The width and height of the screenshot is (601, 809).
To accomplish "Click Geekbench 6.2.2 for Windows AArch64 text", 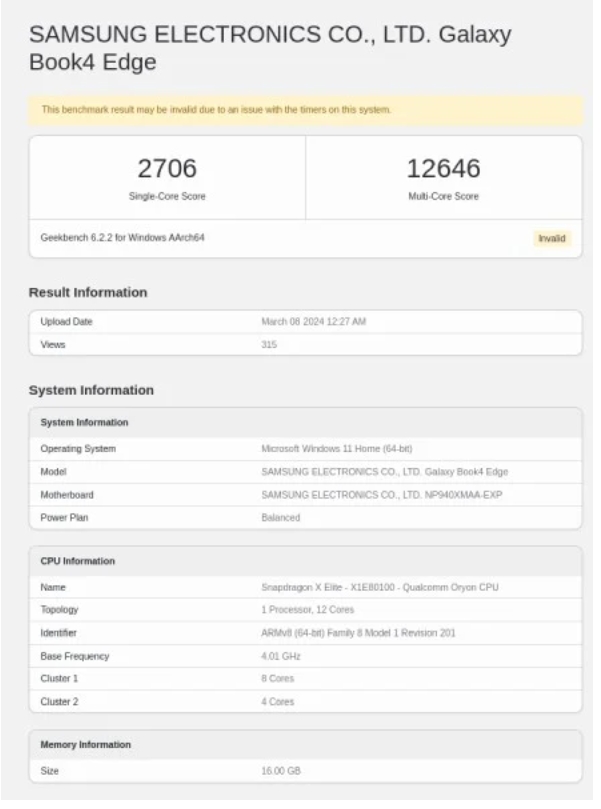I will (x=123, y=238).
